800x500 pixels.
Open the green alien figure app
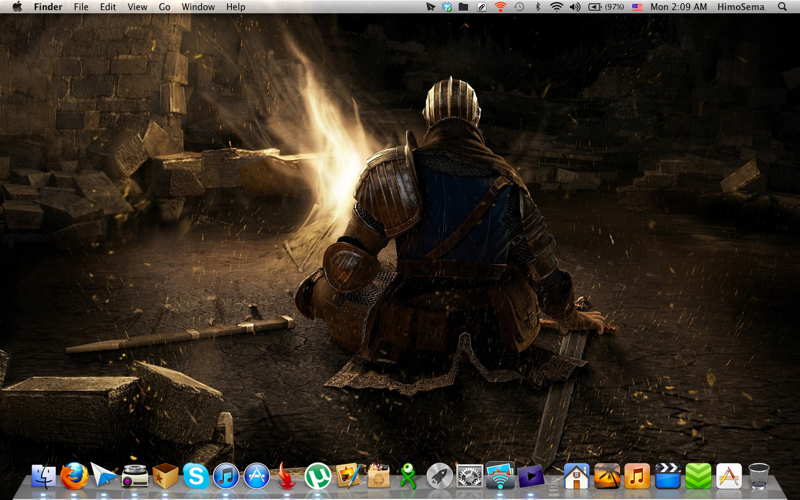[x=408, y=476]
